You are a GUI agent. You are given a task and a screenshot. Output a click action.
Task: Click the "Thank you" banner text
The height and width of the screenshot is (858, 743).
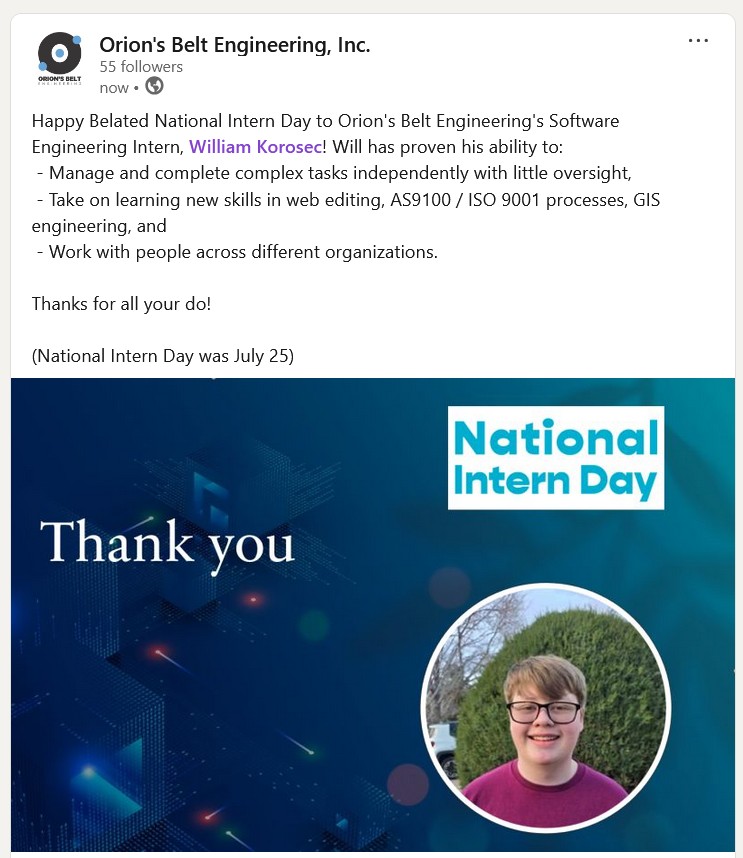168,543
